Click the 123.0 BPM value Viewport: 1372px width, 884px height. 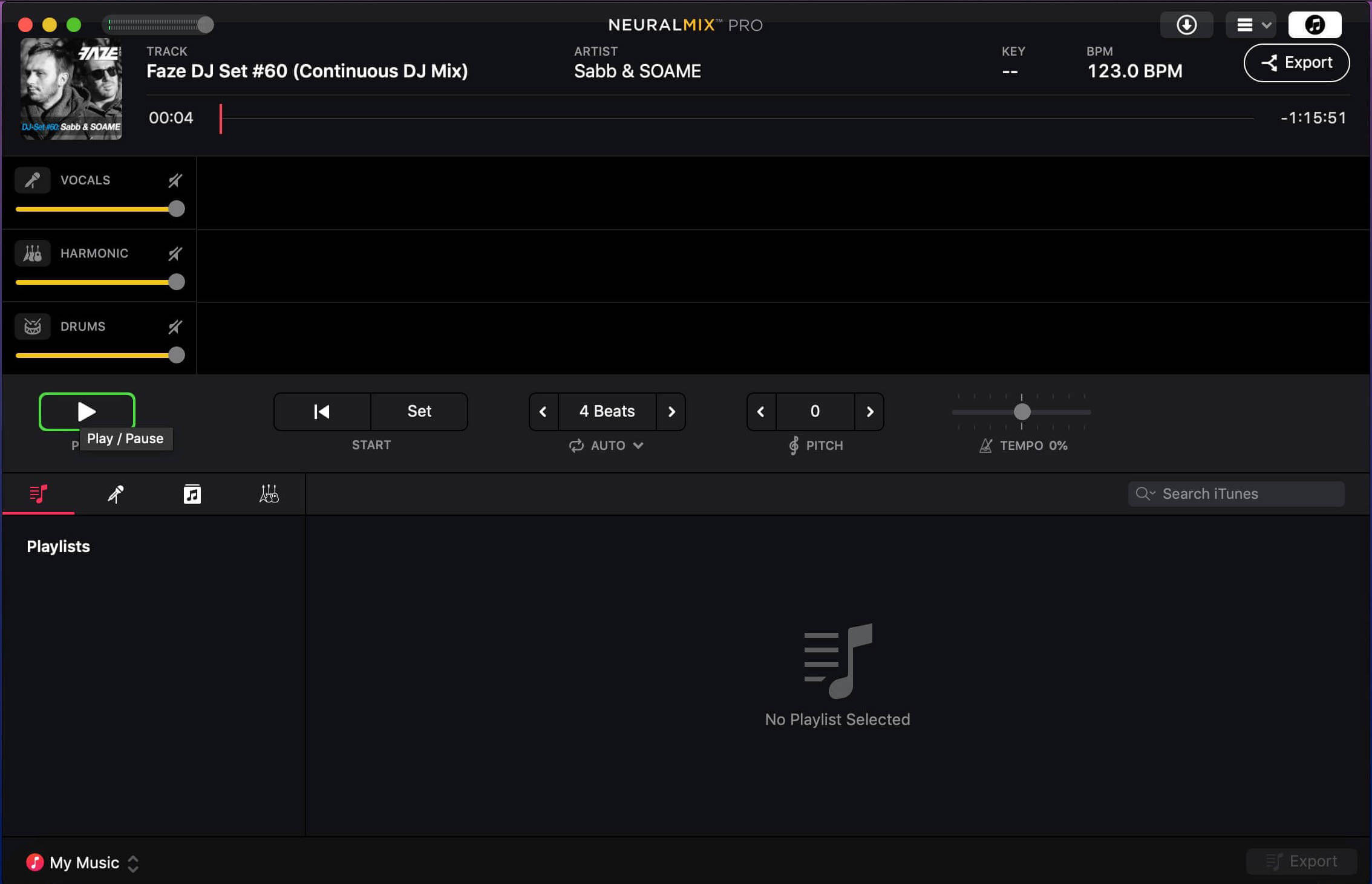pyautogui.click(x=1134, y=71)
